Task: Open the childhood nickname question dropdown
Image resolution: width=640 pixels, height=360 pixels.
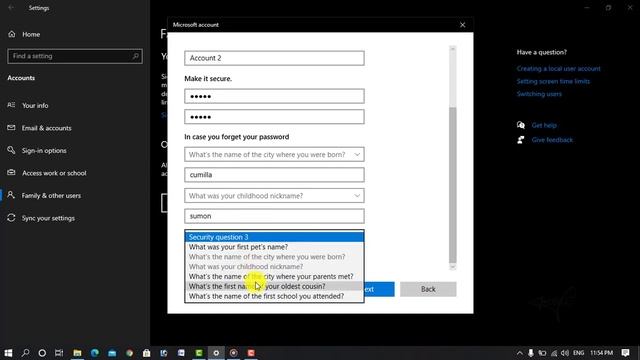Action: point(274,196)
